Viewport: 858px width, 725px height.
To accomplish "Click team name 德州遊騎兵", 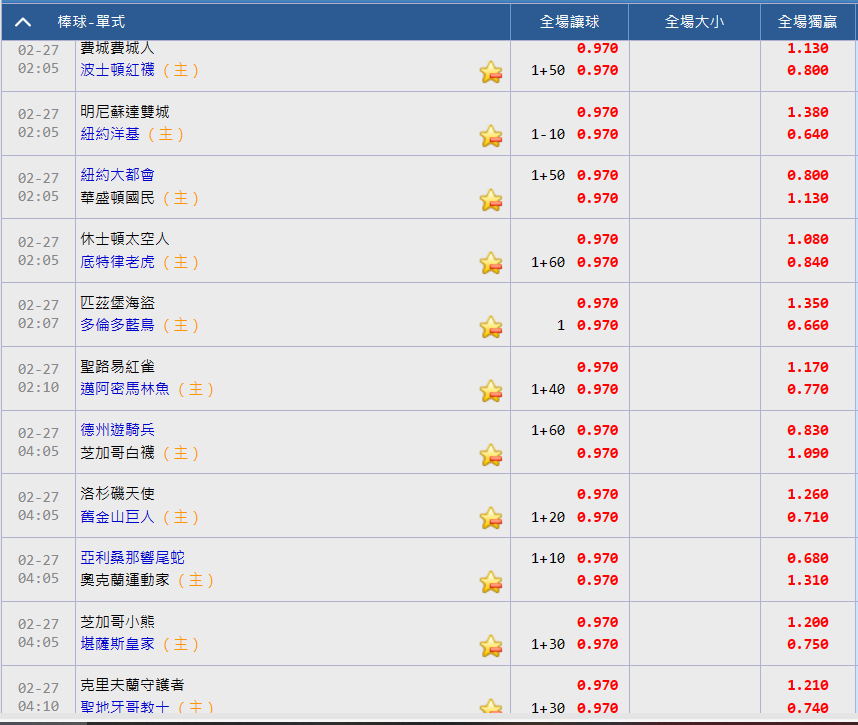I will click(118, 430).
